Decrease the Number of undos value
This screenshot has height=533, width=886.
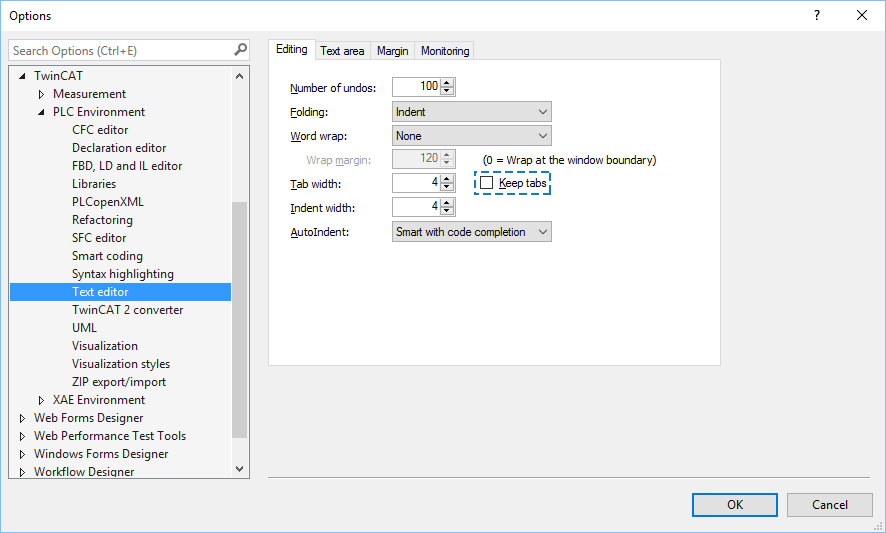pyautogui.click(x=447, y=90)
